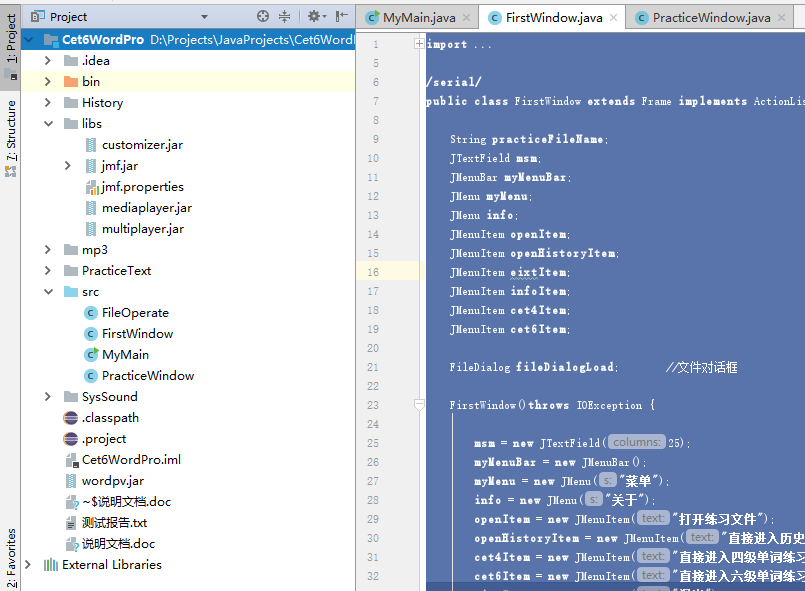Open the Project panel settings gear
The height and width of the screenshot is (591, 805).
(314, 16)
